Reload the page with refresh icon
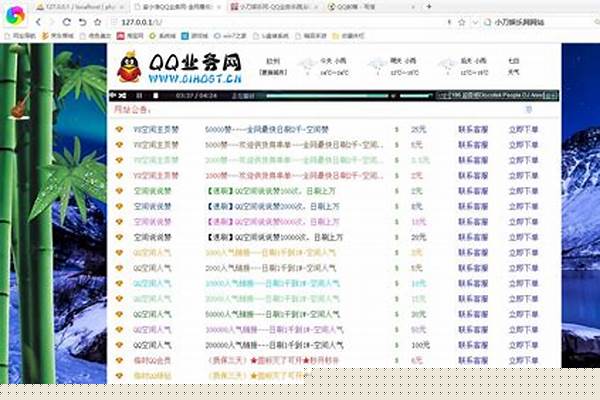 point(67,22)
